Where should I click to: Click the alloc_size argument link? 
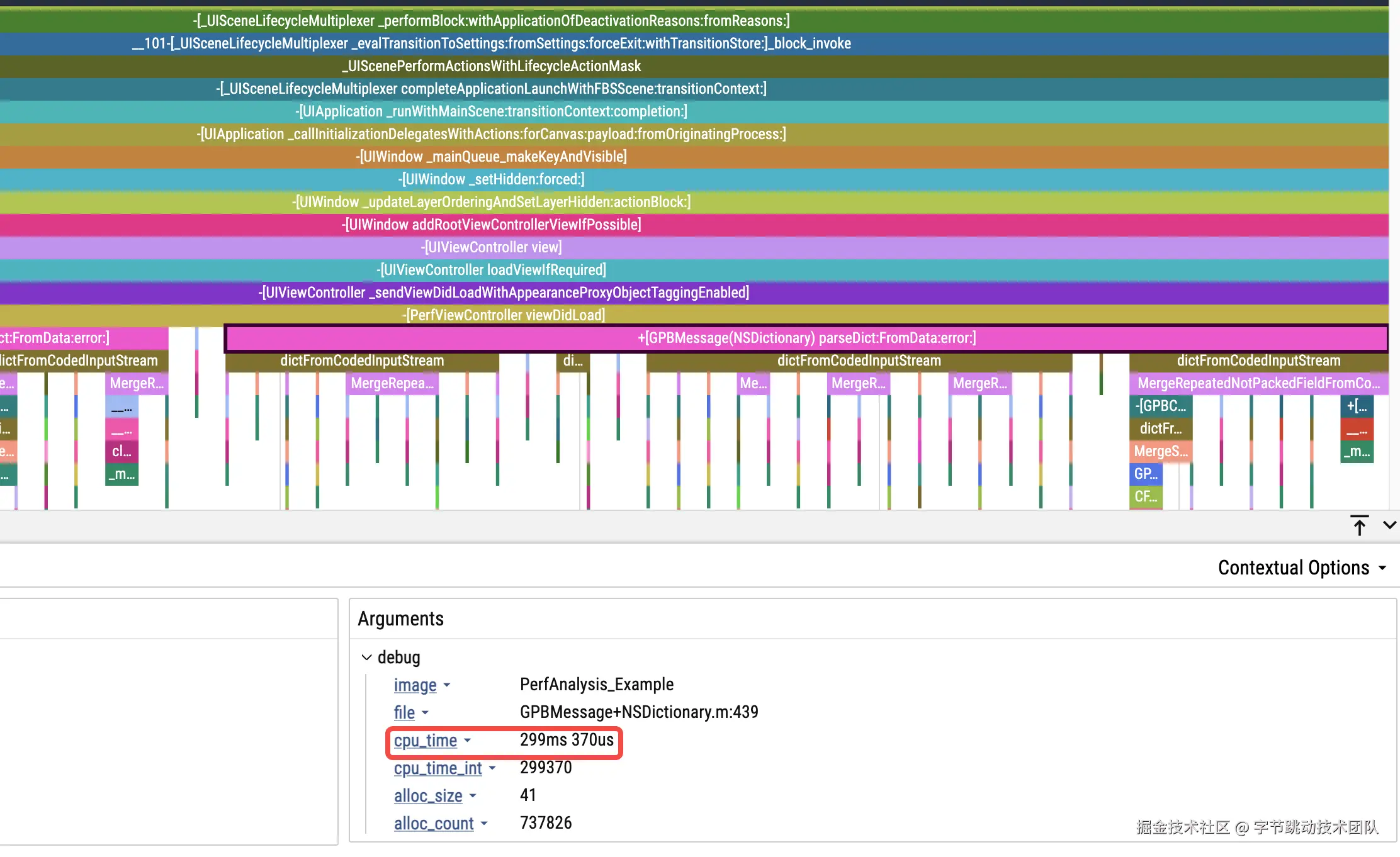tap(428, 796)
